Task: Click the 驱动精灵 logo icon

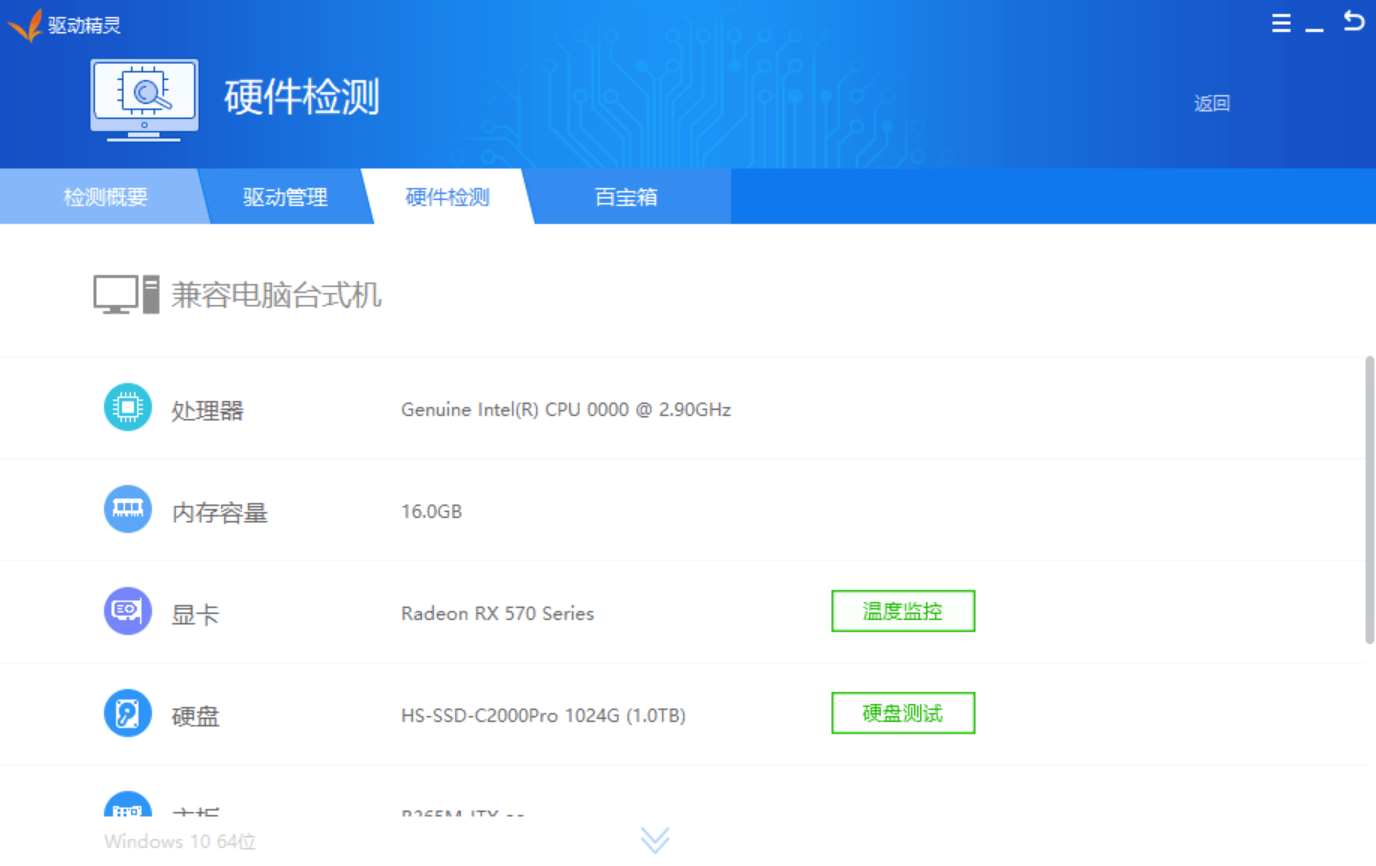Action: 25,25
